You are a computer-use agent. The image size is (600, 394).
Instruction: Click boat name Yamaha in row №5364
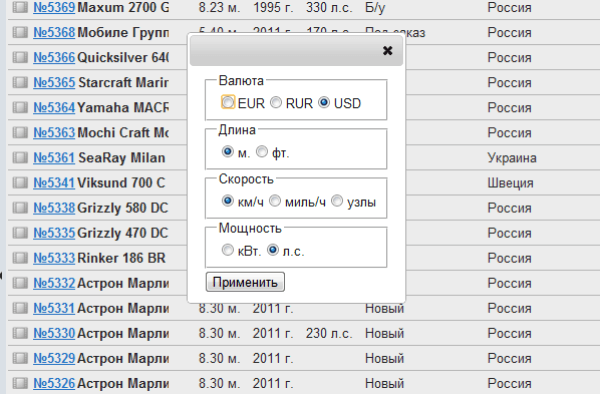pyautogui.click(x=123, y=107)
